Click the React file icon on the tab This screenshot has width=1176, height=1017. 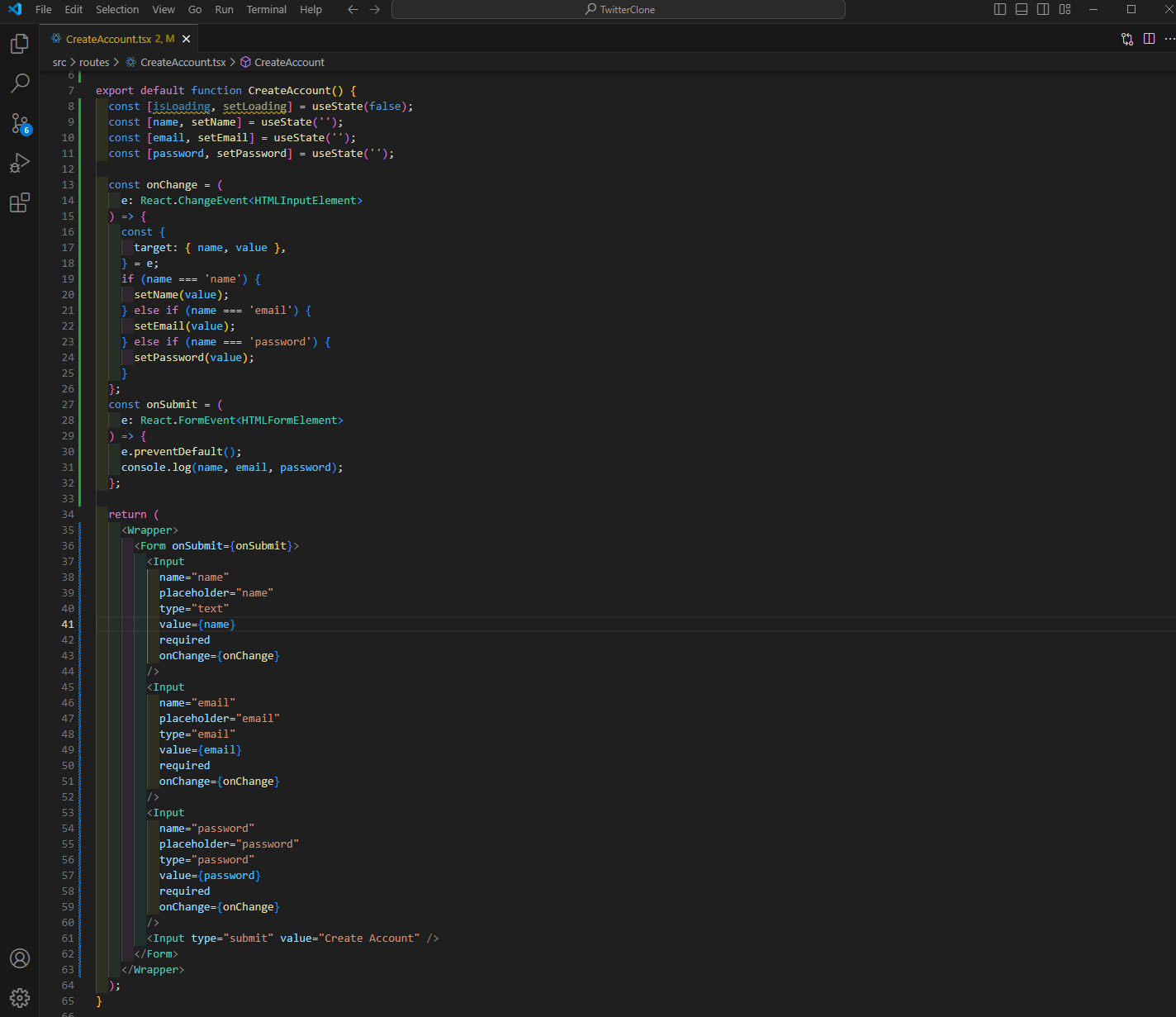[56, 39]
